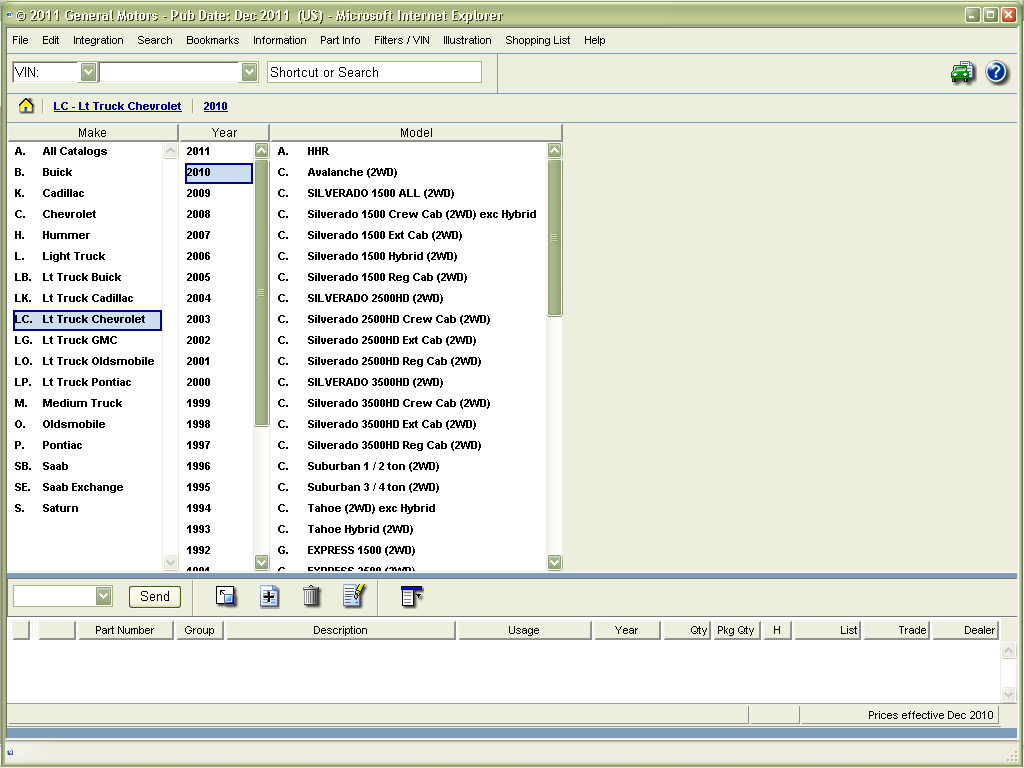1024x768 pixels.
Task: Click the Year column header
Action: (224, 133)
